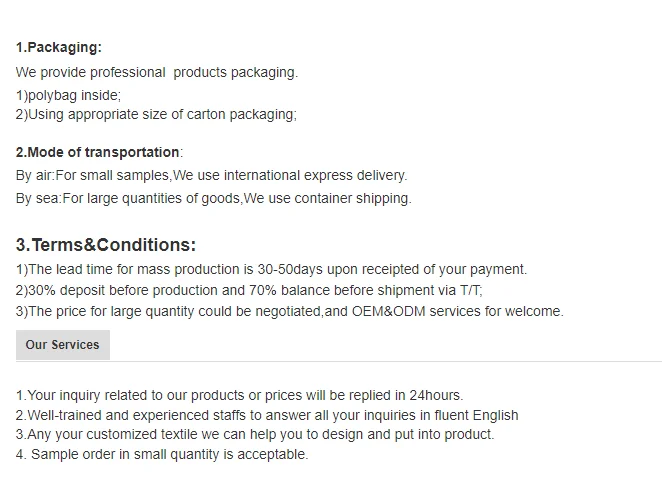662x503 pixels.
Task: Click the mass production lead time line
Action: (x=271, y=269)
